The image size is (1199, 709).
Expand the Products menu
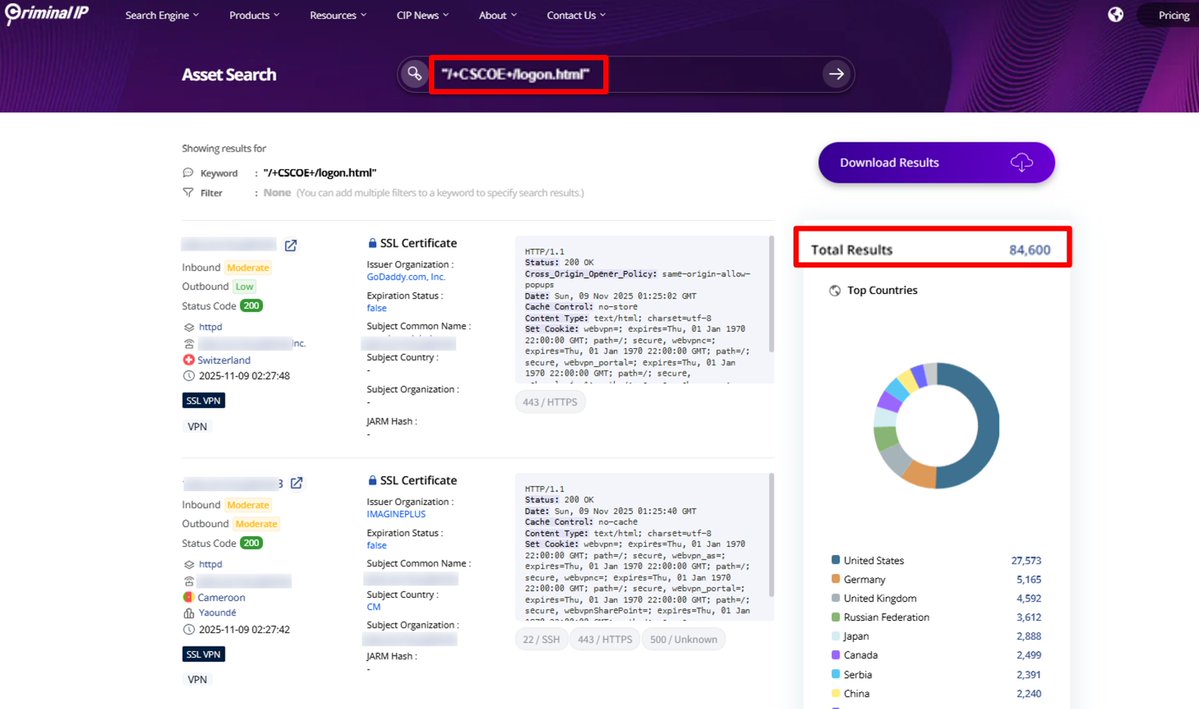coord(255,15)
